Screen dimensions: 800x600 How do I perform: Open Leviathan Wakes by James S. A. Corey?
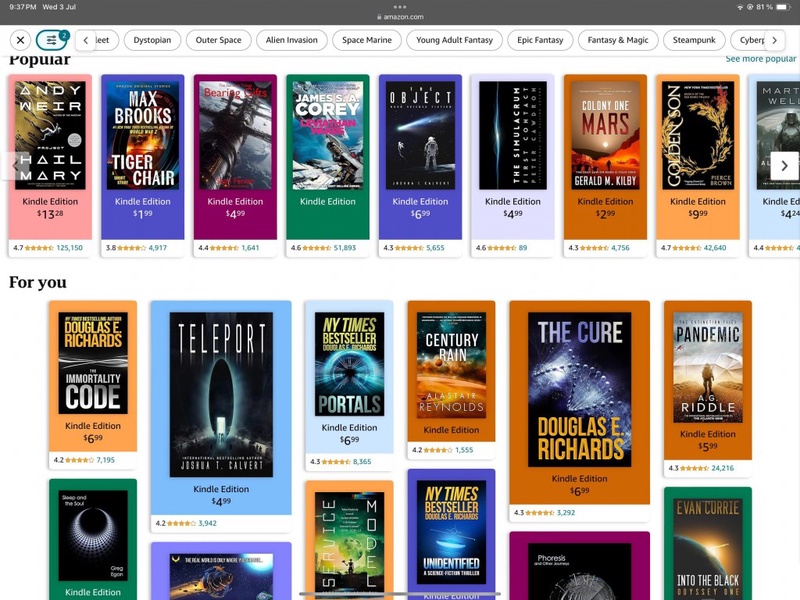click(x=328, y=135)
